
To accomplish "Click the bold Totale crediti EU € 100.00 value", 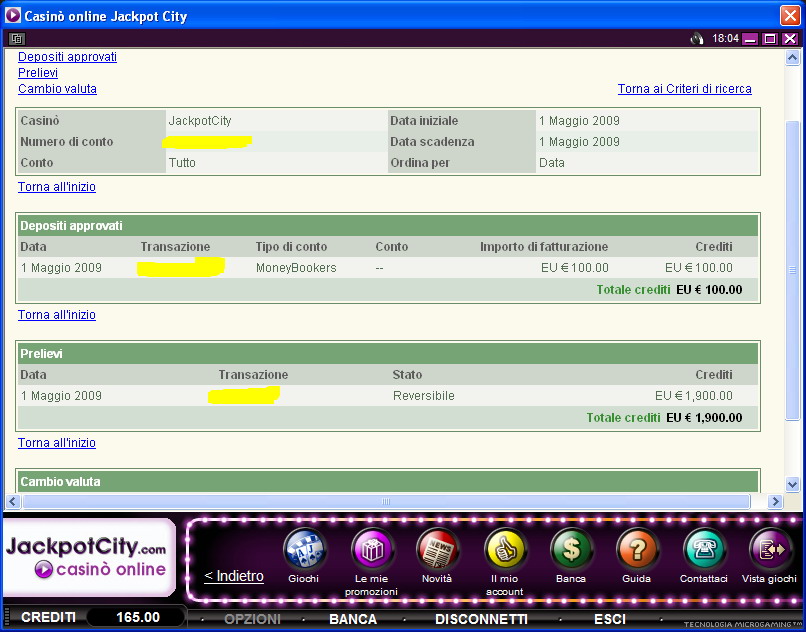I will [709, 290].
